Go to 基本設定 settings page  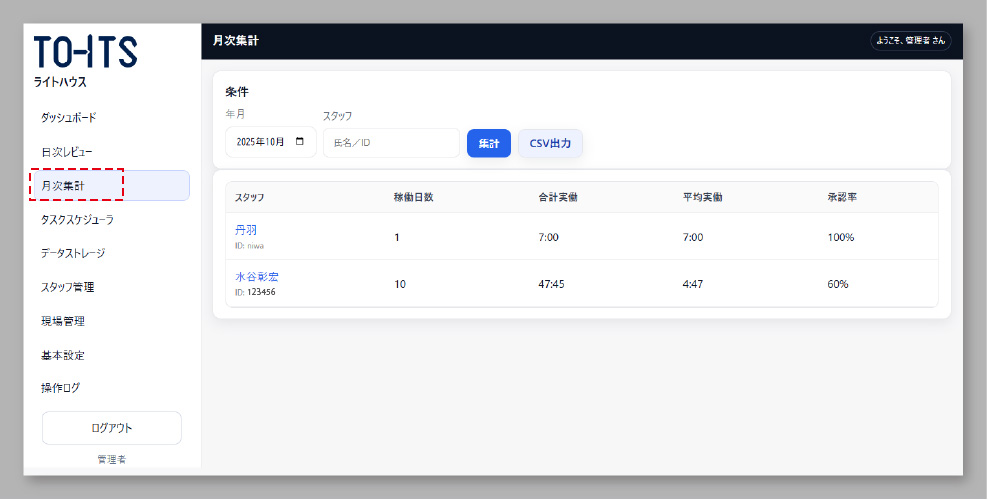(x=62, y=356)
